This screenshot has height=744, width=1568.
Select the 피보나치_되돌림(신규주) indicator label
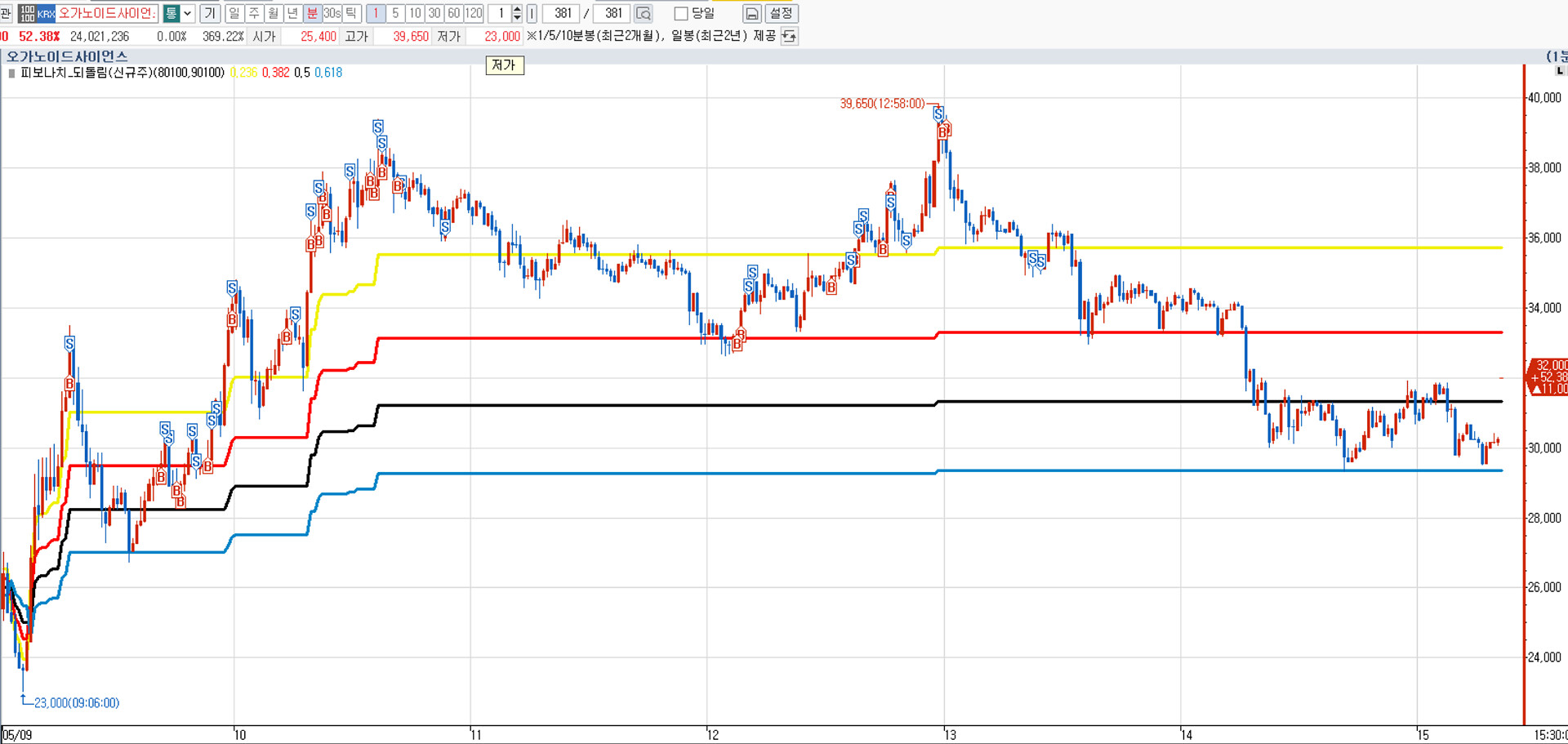tap(122, 73)
